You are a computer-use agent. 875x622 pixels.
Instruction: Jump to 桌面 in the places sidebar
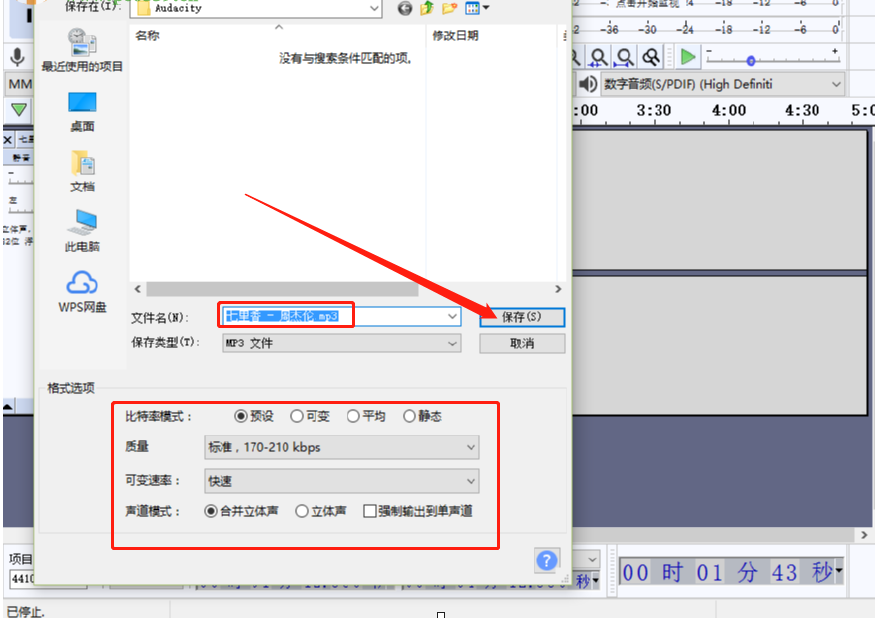click(x=82, y=112)
